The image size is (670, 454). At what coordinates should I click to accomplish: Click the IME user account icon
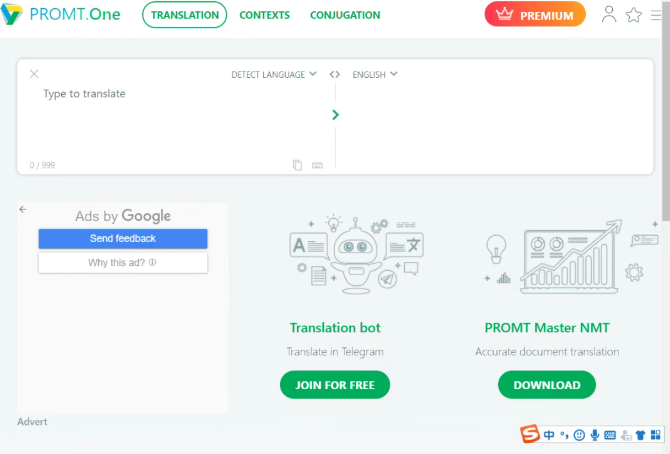pos(626,436)
